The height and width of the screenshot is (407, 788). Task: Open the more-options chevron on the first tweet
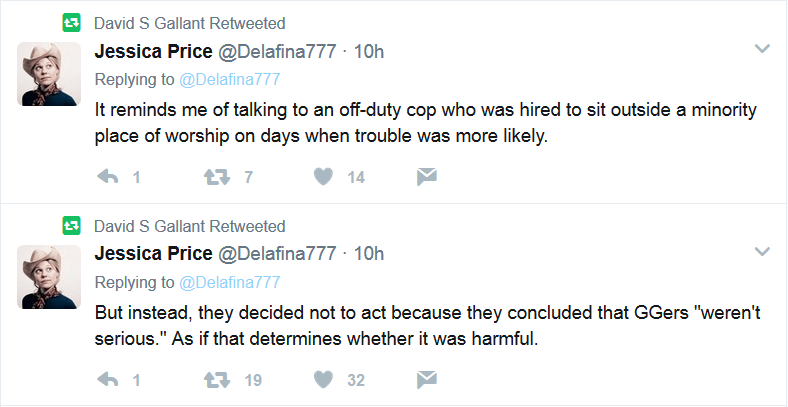(x=762, y=49)
